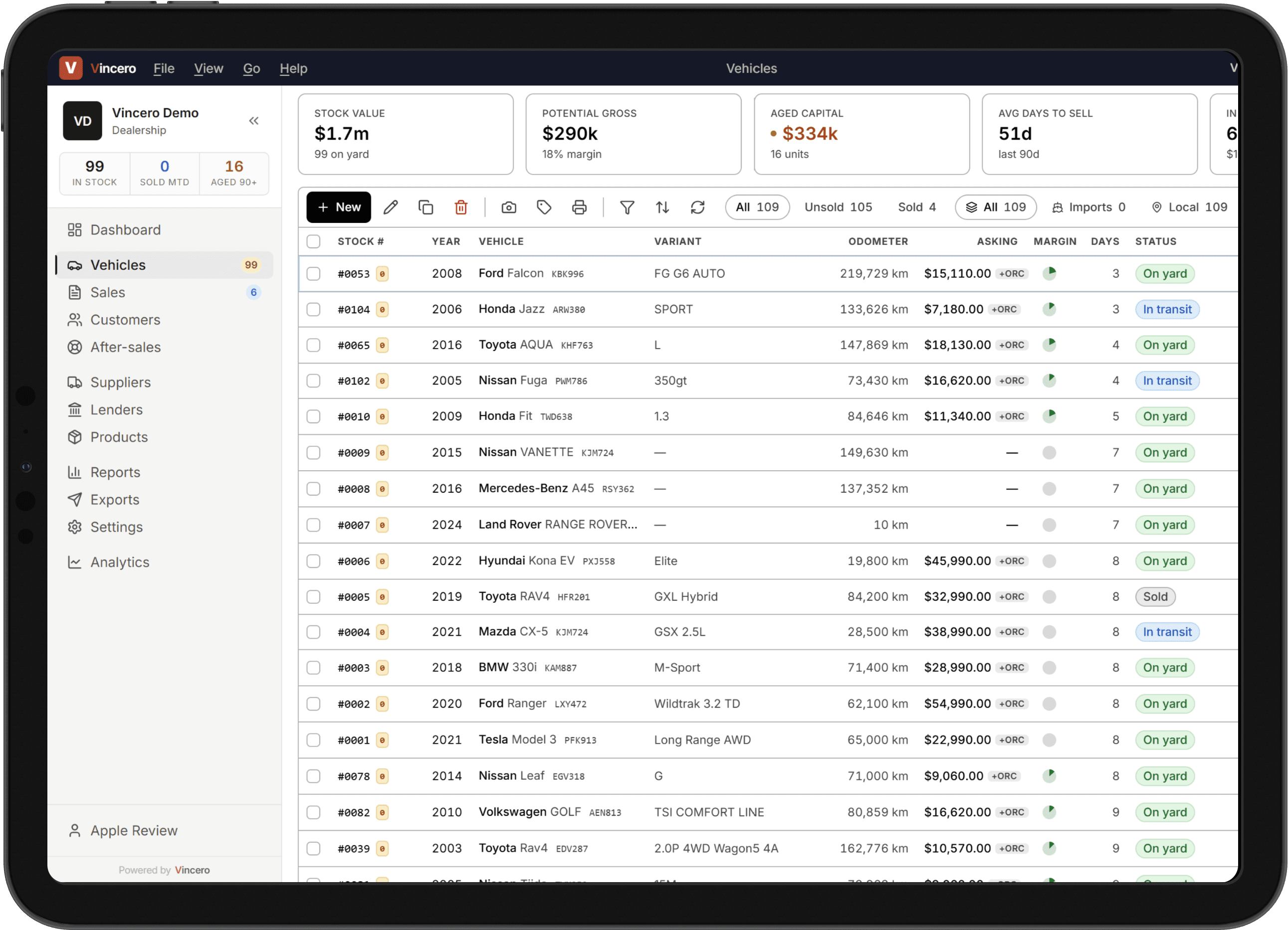Select the Imports 0 filter
This screenshot has width=1288, height=930.
click(1088, 207)
